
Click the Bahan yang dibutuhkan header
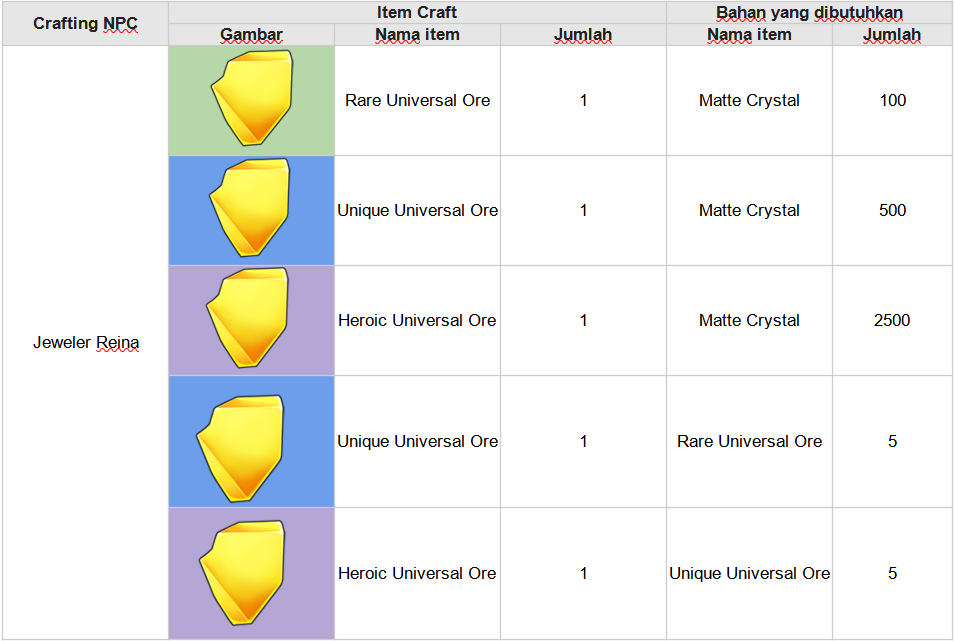pyautogui.click(x=809, y=12)
